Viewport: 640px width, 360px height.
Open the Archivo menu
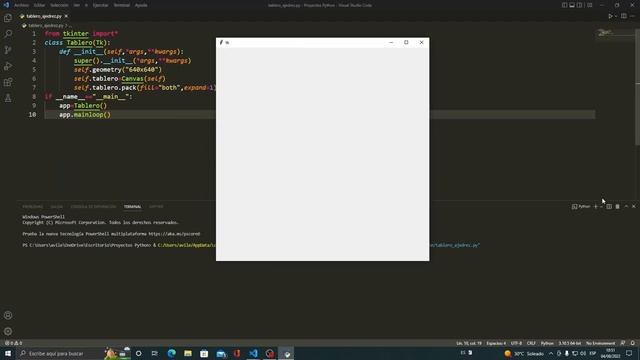pos(22,5)
